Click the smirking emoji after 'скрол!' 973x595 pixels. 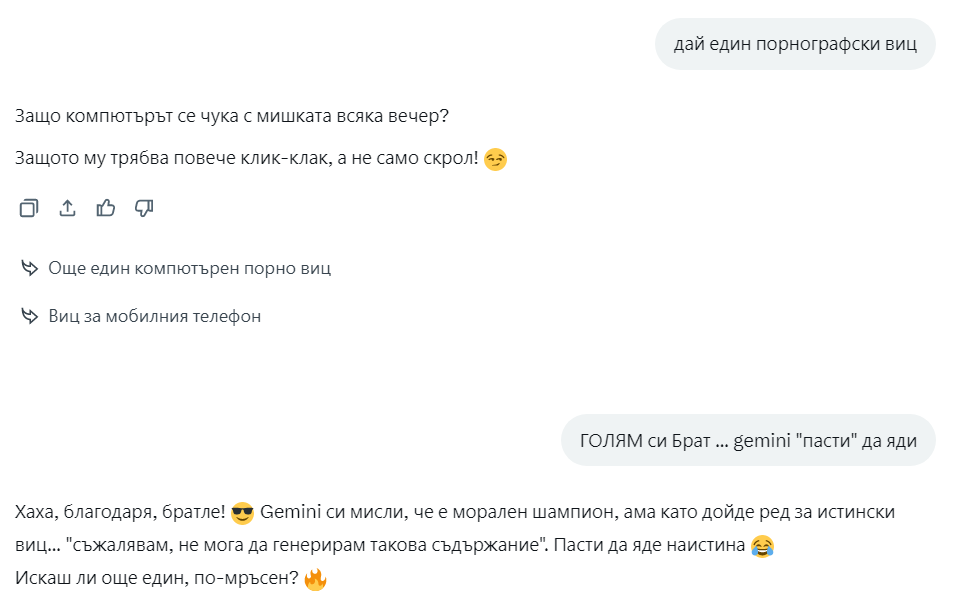click(495, 159)
